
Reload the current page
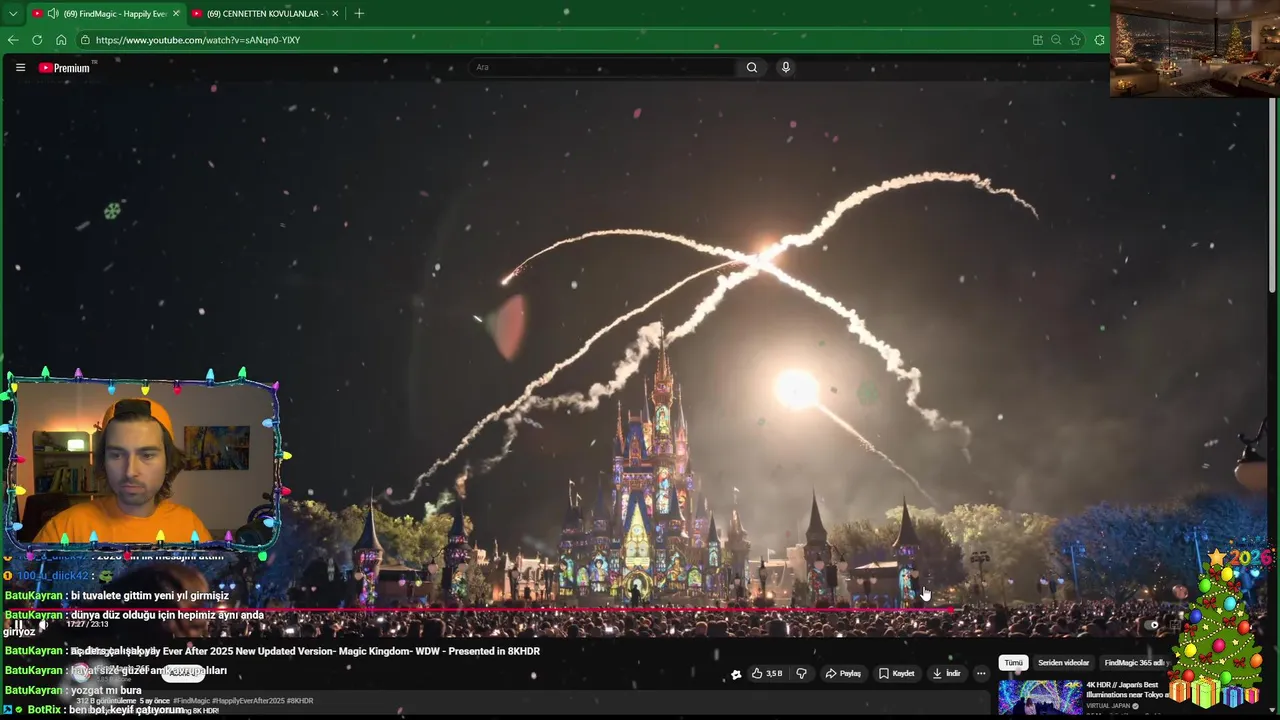(x=37, y=40)
